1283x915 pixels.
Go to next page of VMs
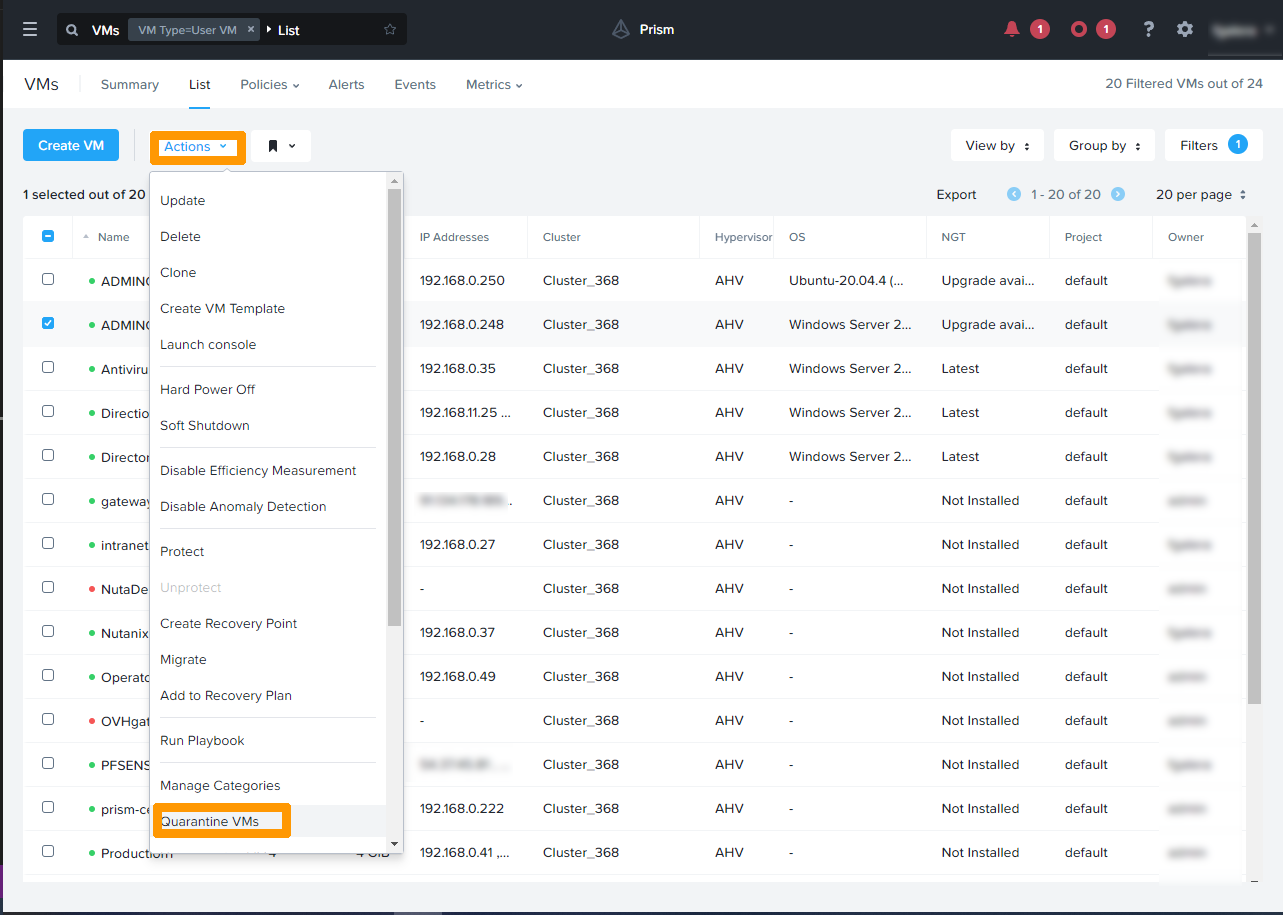click(x=1119, y=194)
